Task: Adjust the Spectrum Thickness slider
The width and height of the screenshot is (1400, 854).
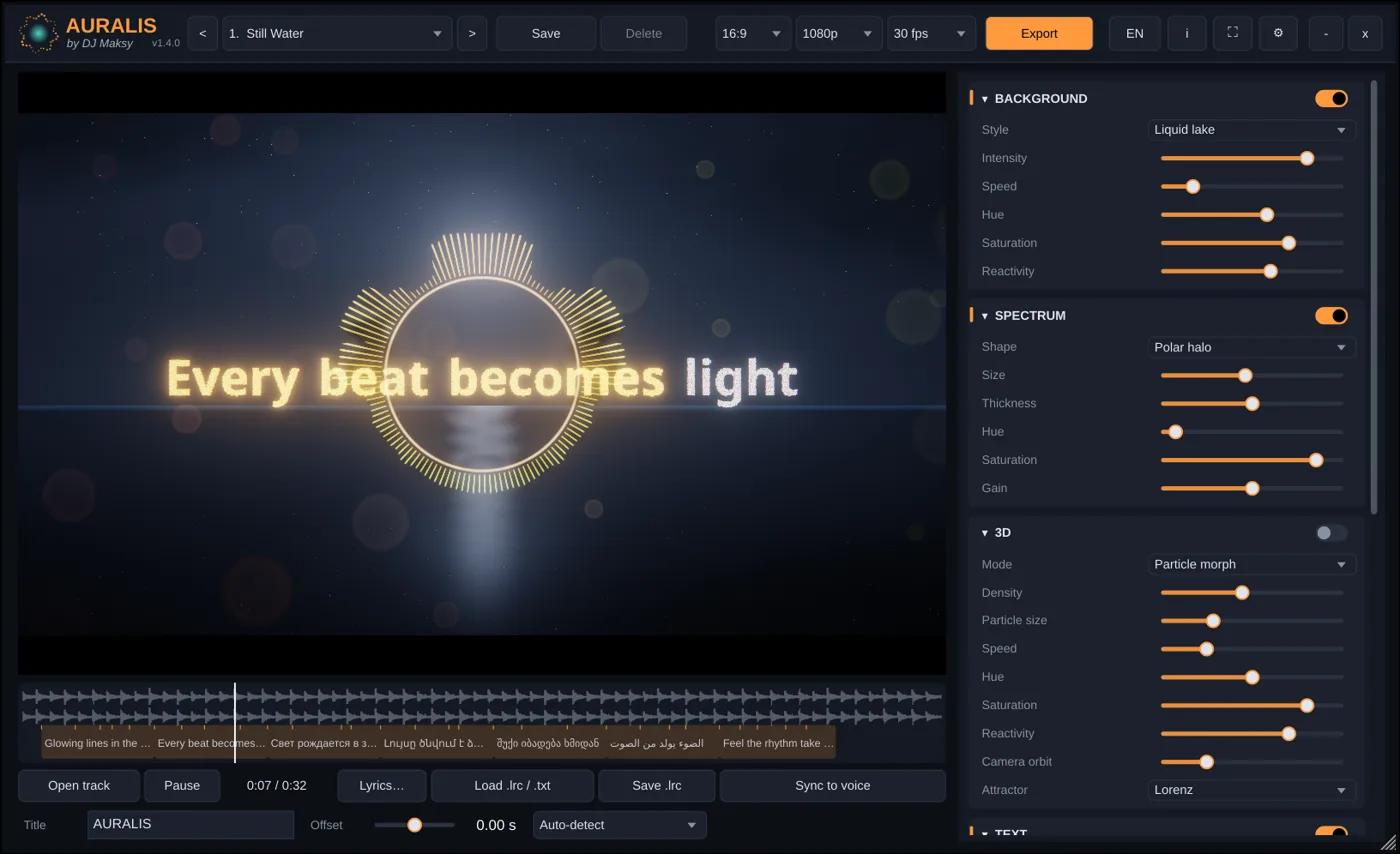Action: (x=1251, y=404)
